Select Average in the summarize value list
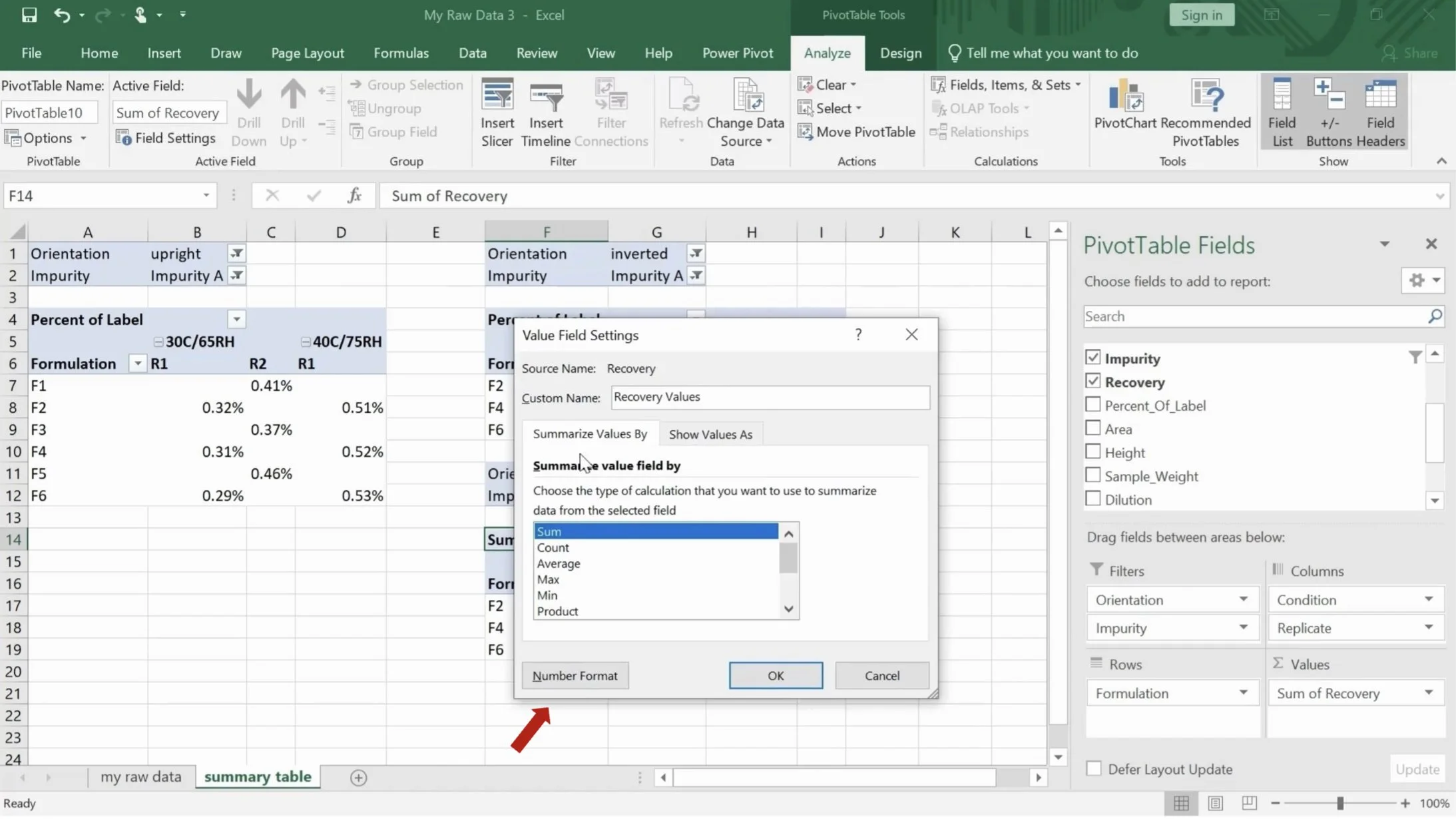 coord(558,563)
